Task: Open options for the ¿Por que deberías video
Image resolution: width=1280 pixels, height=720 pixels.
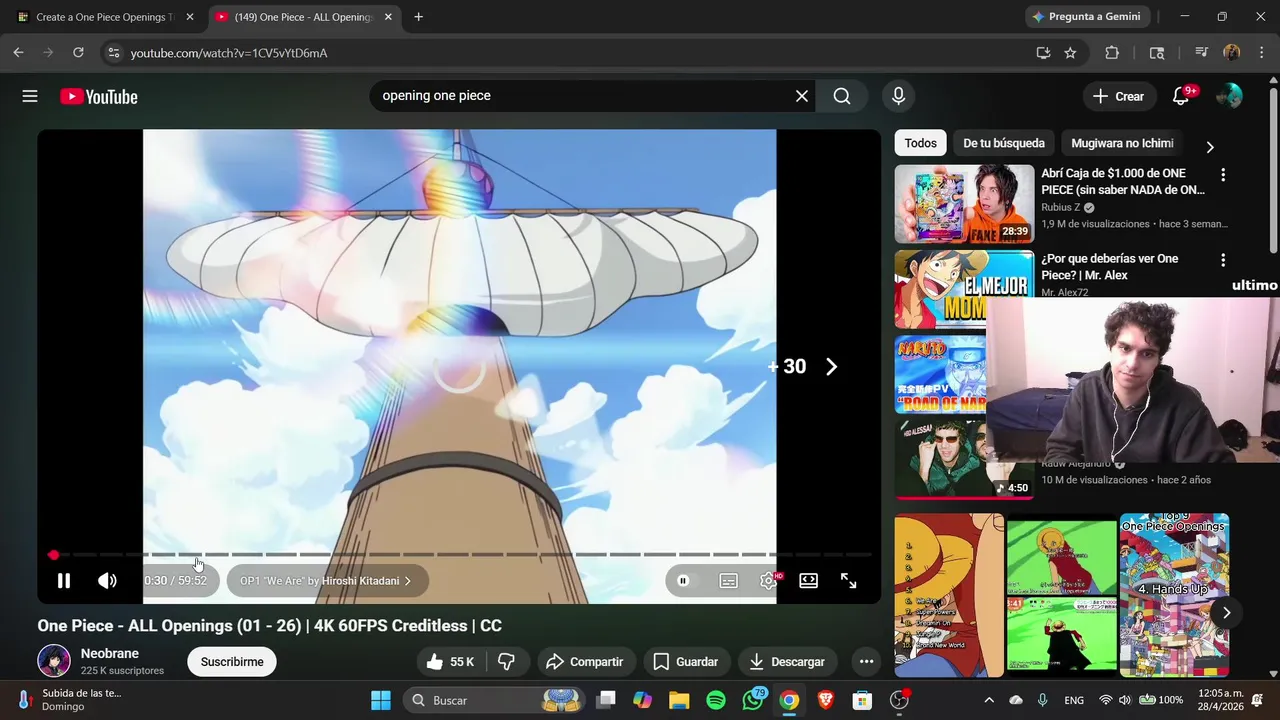Action: tap(1222, 260)
